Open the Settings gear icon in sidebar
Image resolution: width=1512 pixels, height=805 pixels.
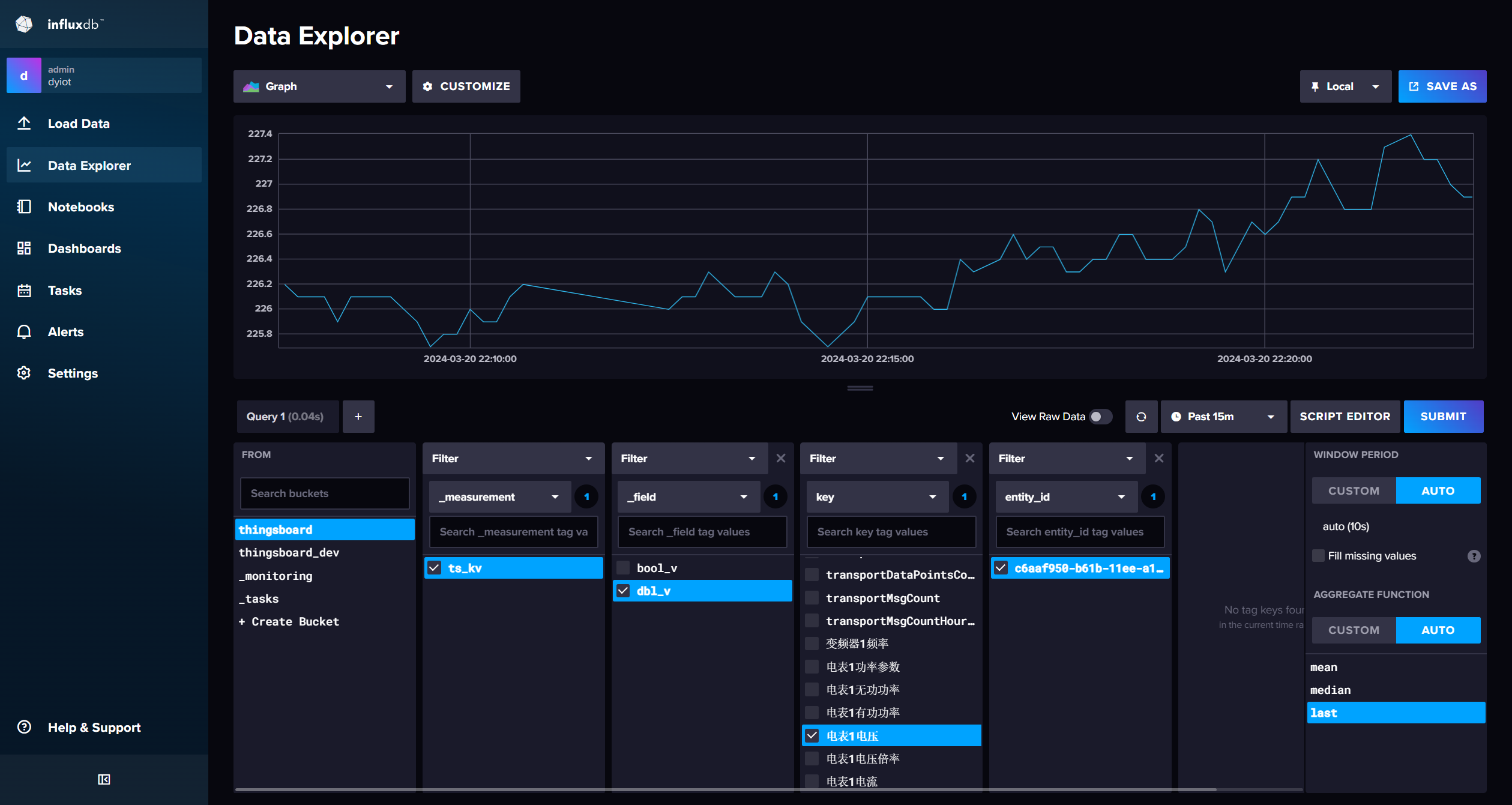(24, 373)
